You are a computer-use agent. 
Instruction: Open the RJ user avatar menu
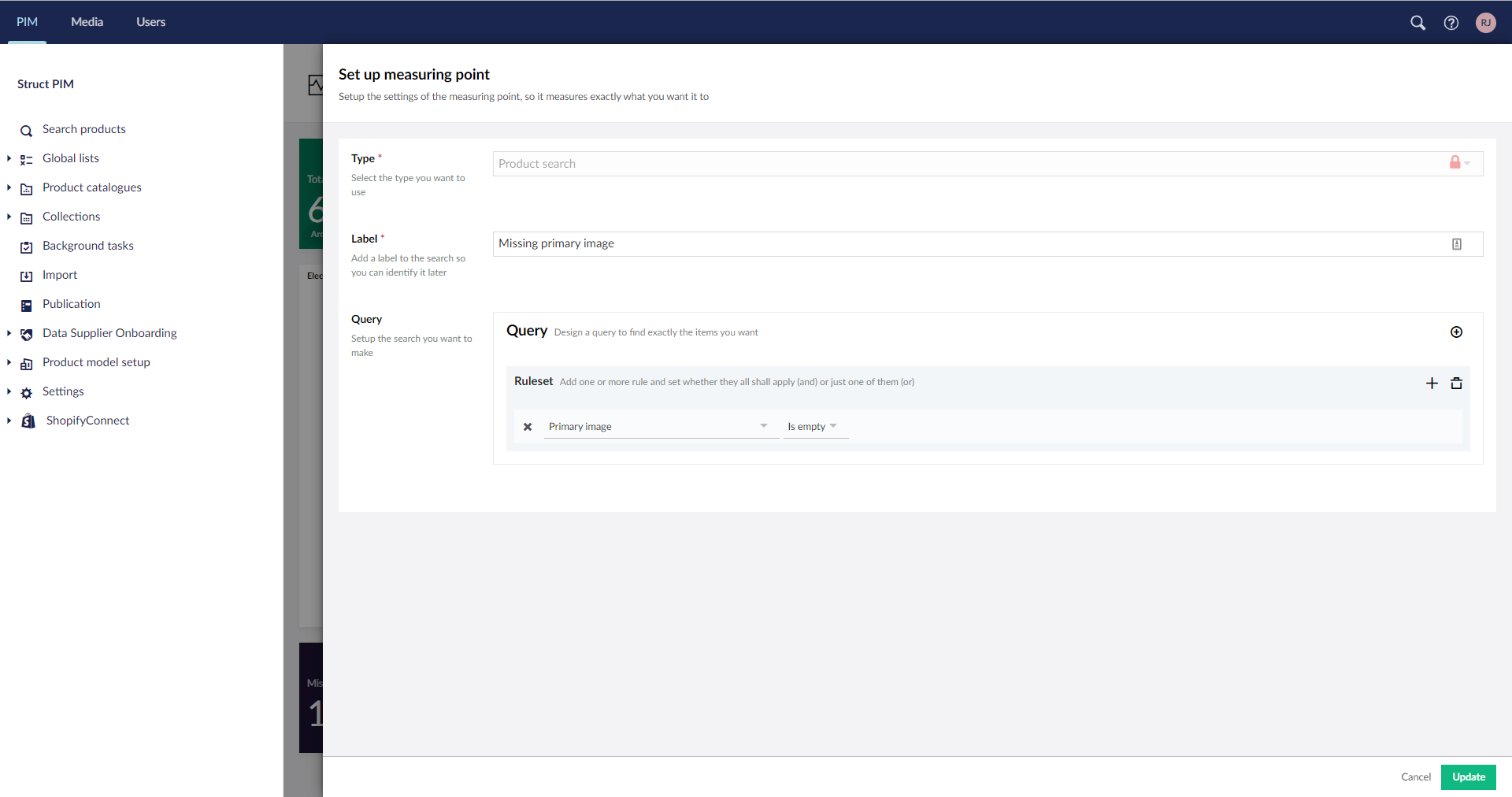click(x=1485, y=23)
